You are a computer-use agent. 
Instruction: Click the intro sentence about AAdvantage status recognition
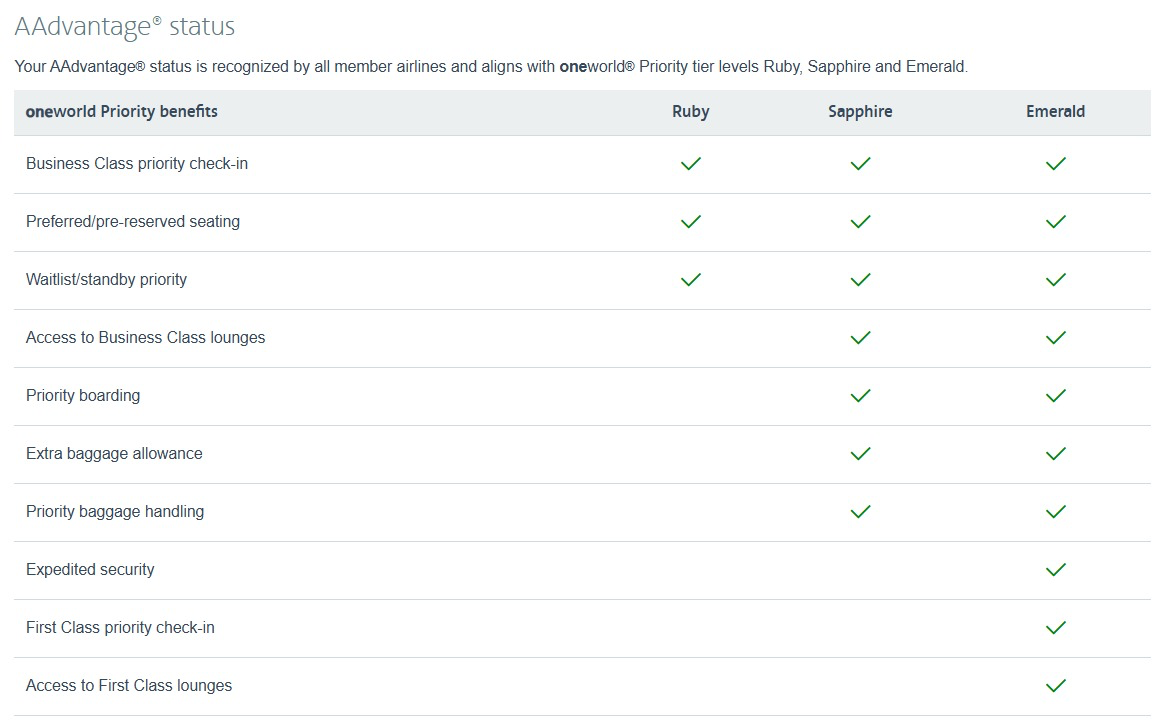coord(491,67)
